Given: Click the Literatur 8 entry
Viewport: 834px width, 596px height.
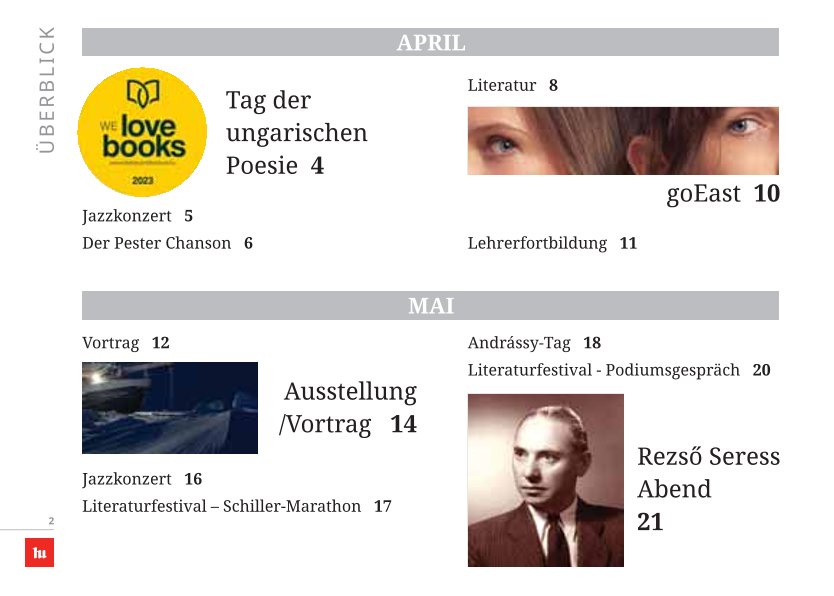Looking at the screenshot, I should click(x=513, y=85).
